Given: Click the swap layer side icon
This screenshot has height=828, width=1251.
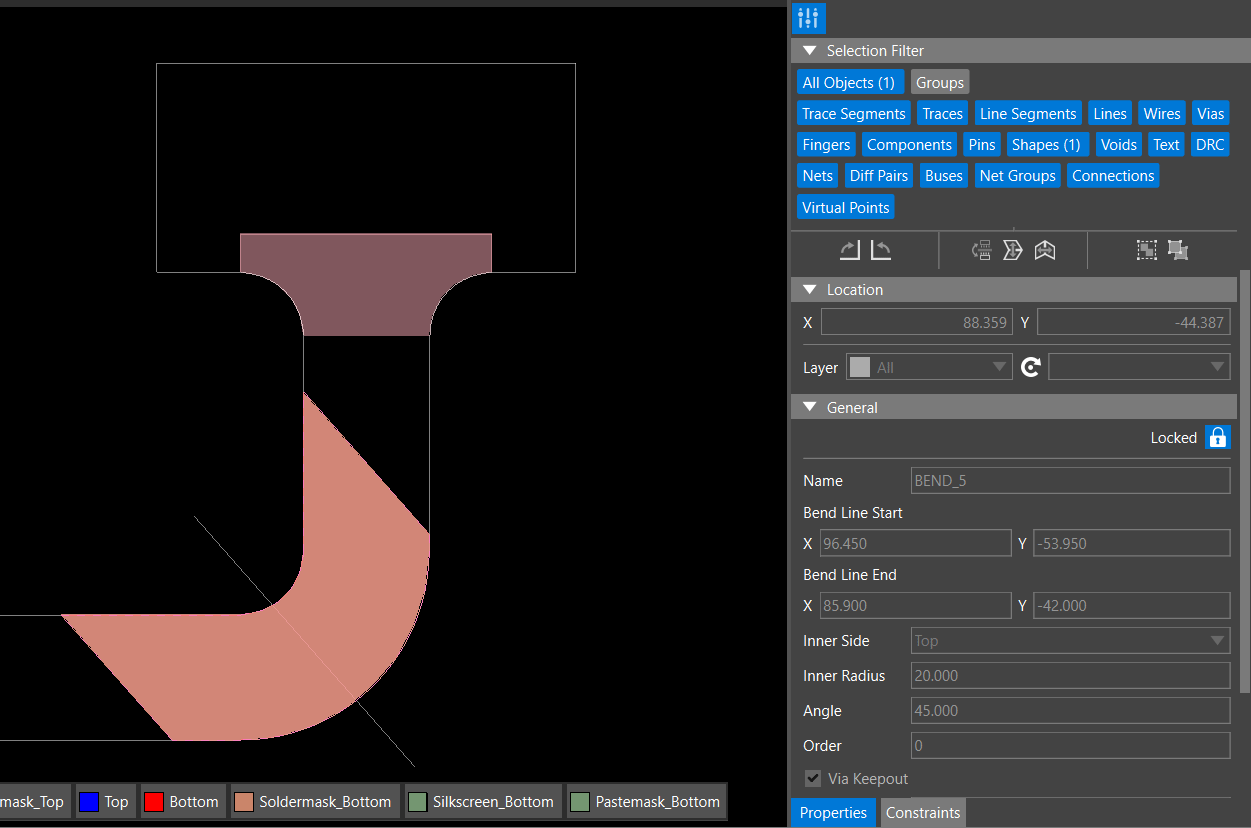Looking at the screenshot, I should pyautogui.click(x=982, y=250).
